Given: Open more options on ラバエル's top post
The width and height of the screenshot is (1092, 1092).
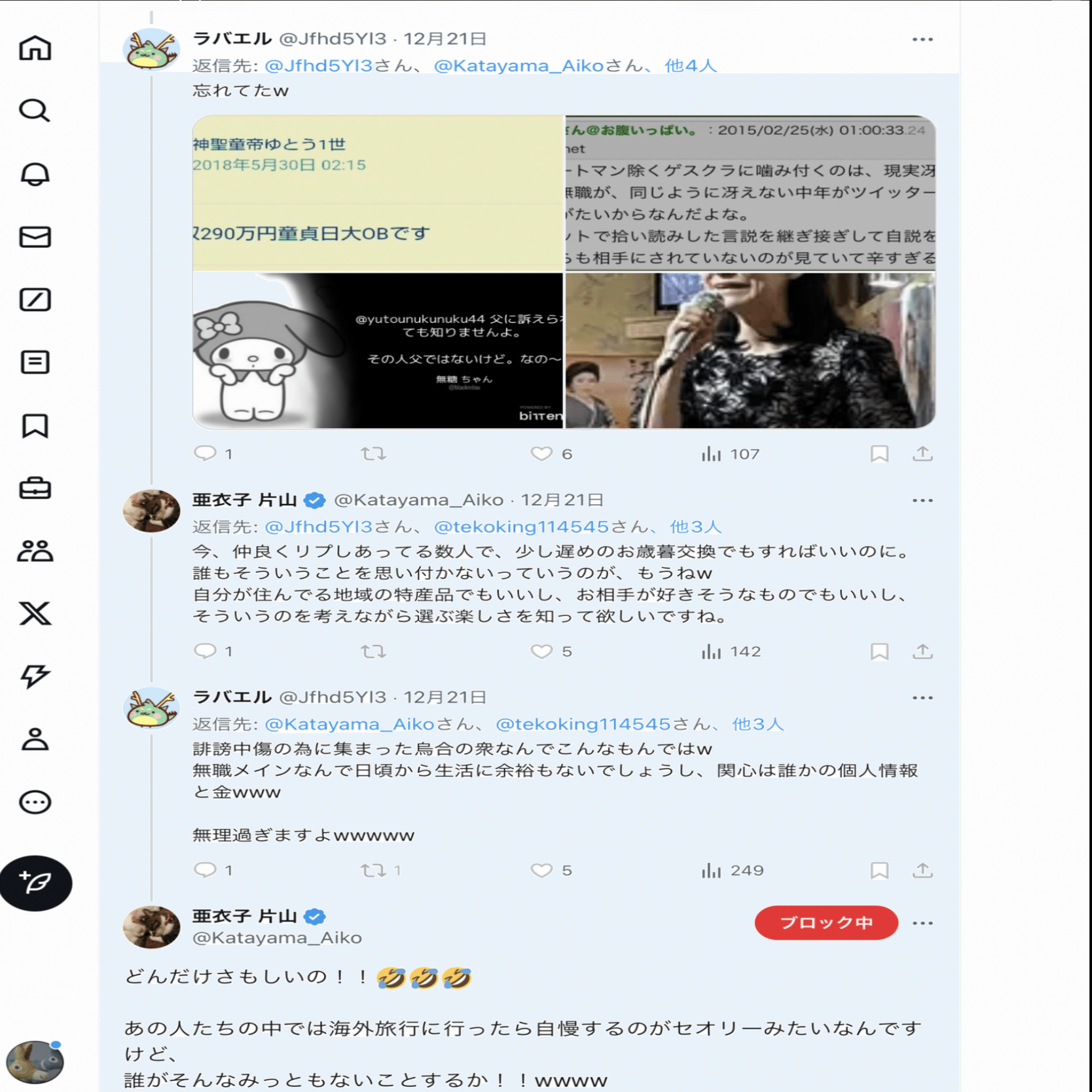Looking at the screenshot, I should pyautogui.click(x=922, y=39).
